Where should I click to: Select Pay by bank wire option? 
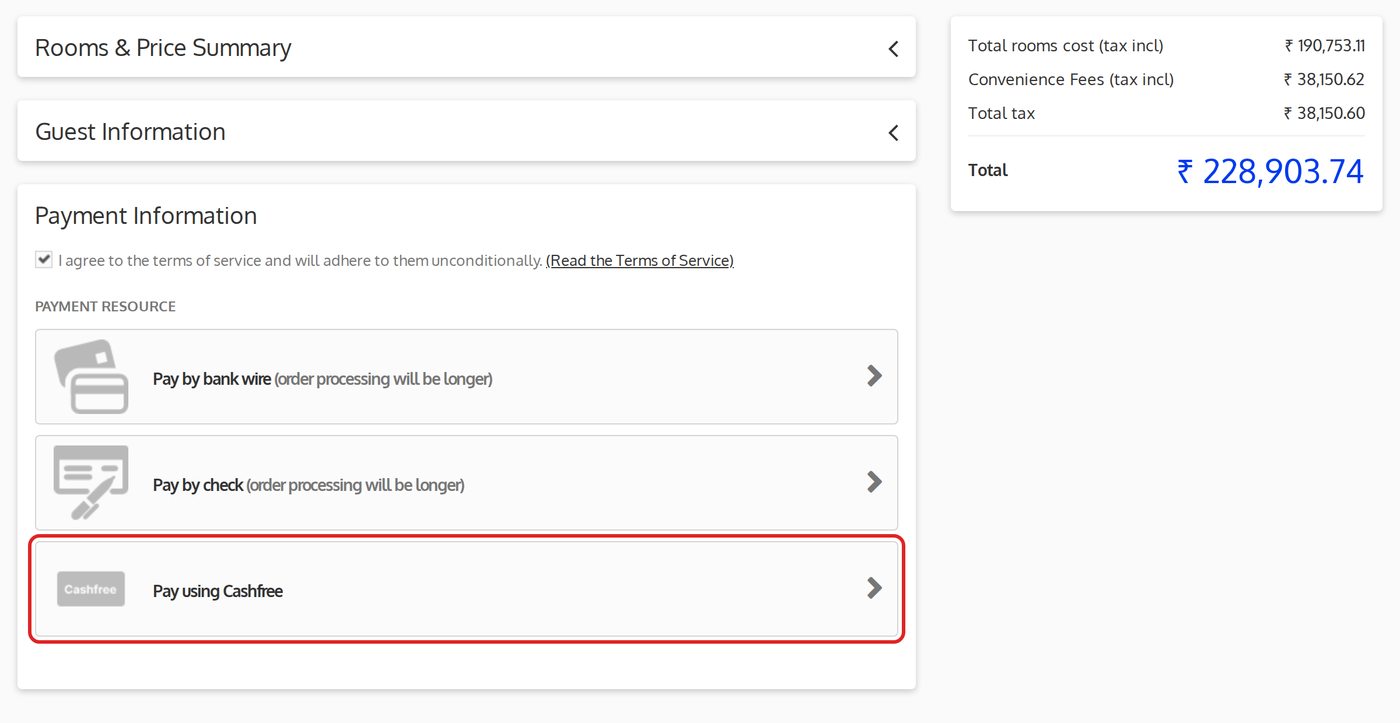coord(466,377)
